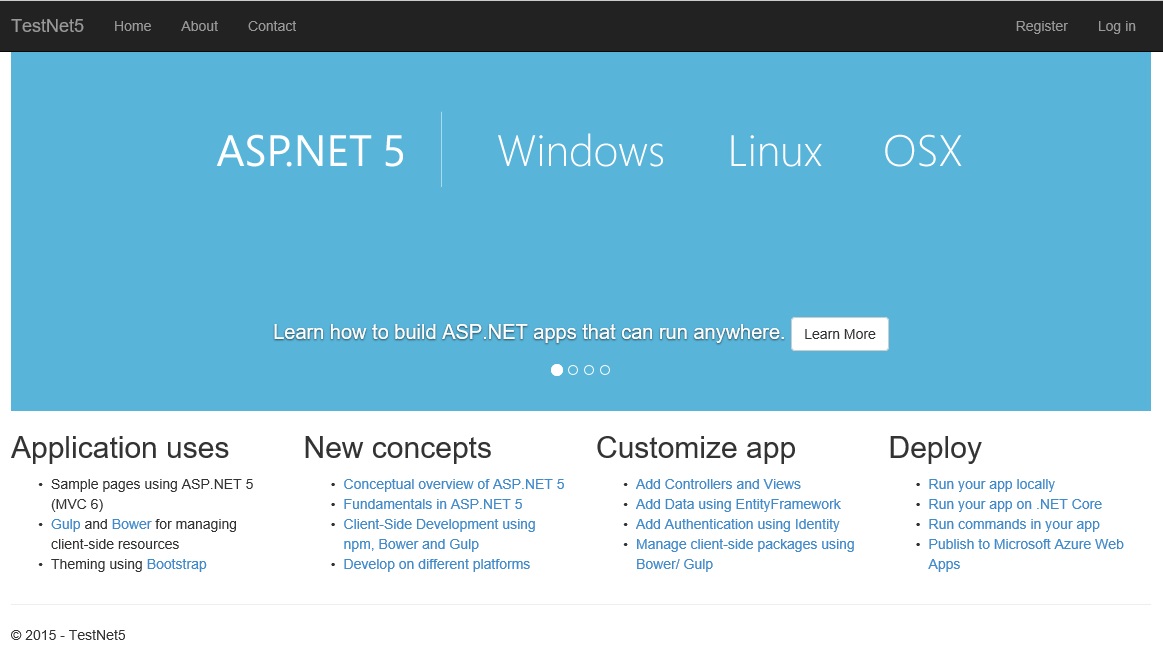Screen dimensions: 1163x652
Task: Open Fundamentals in ASP.NET 5 link
Action: click(x=432, y=504)
